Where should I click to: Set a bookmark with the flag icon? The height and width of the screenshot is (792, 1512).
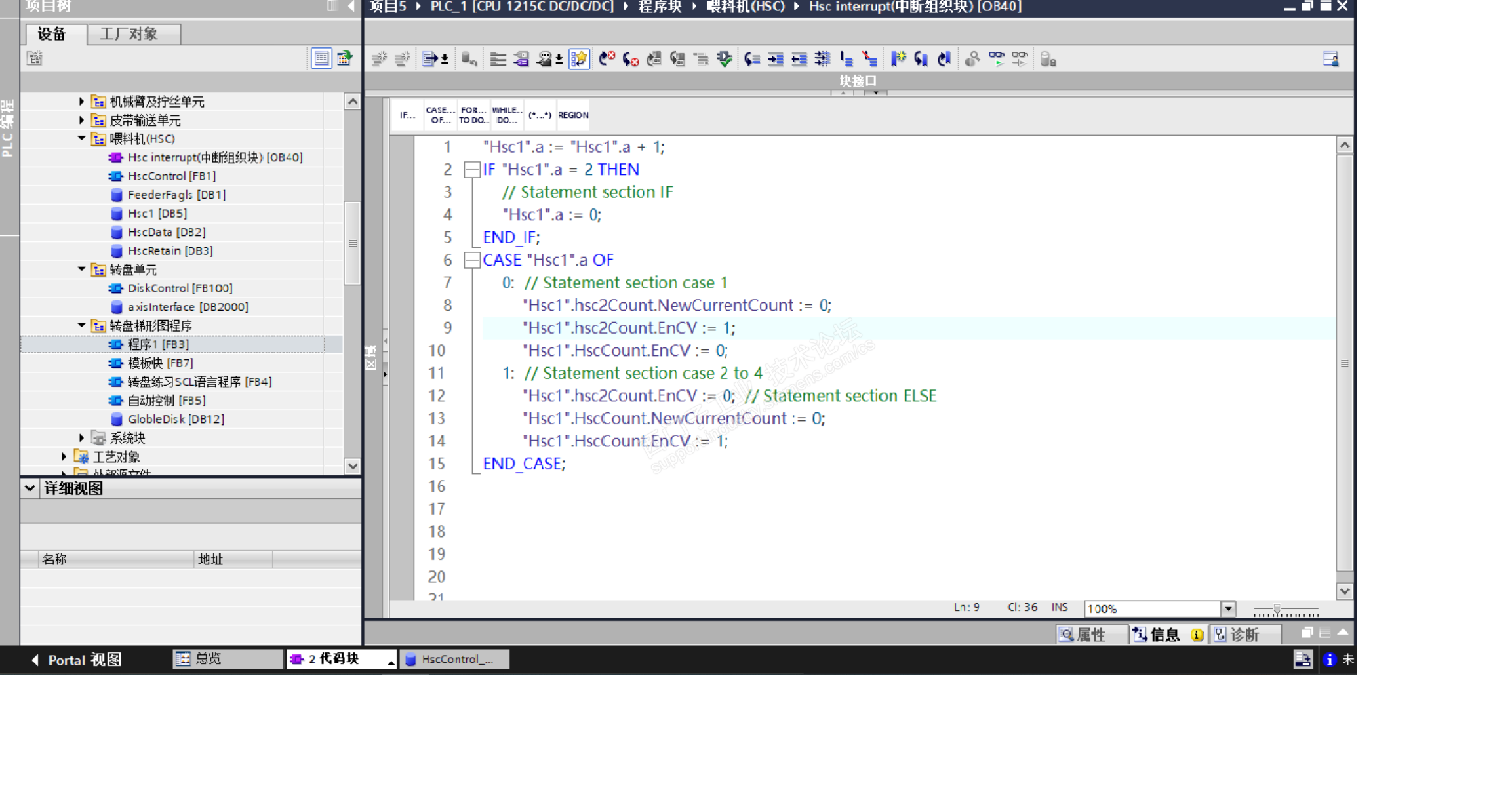click(898, 60)
